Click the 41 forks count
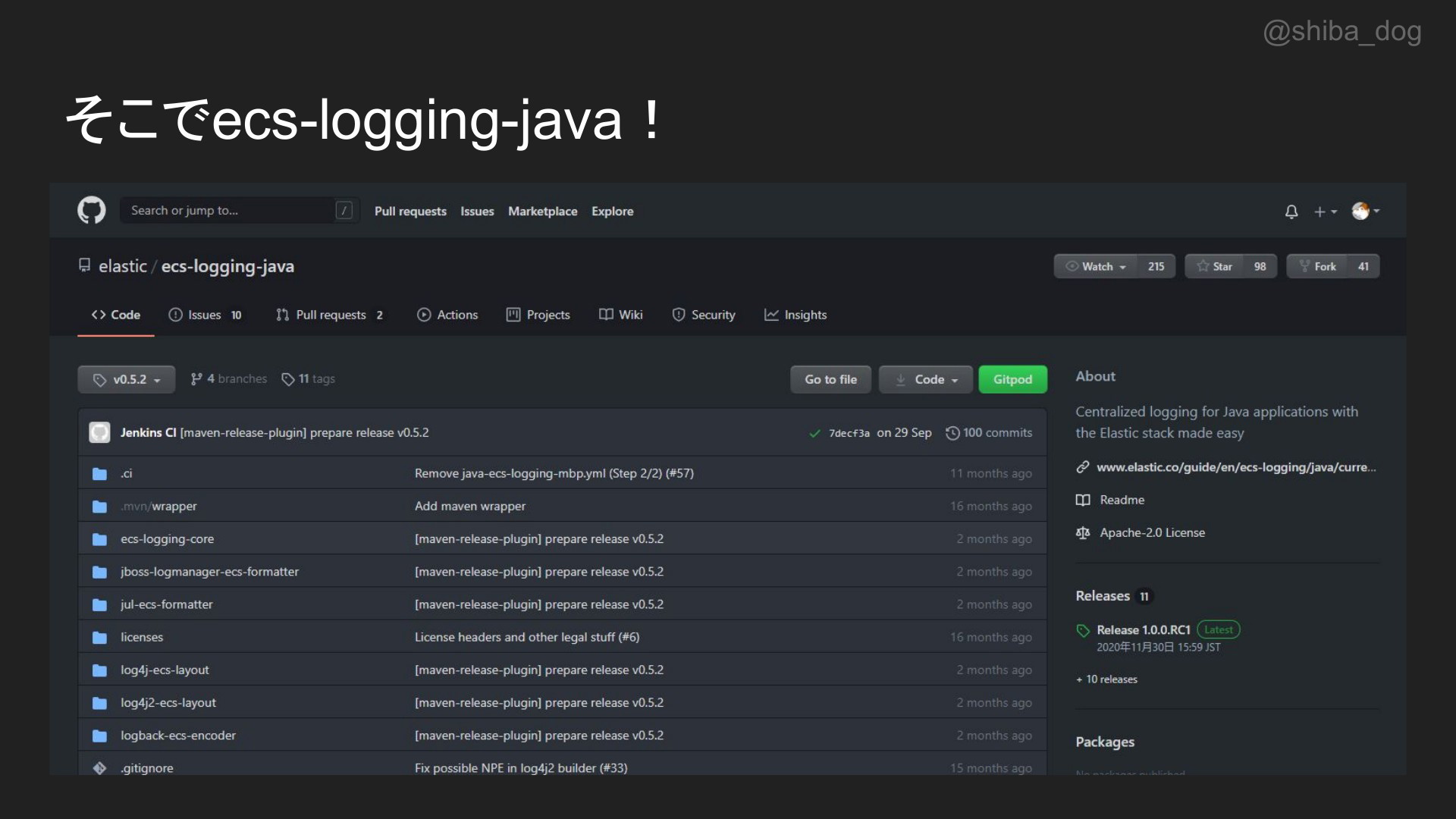 click(x=1363, y=266)
